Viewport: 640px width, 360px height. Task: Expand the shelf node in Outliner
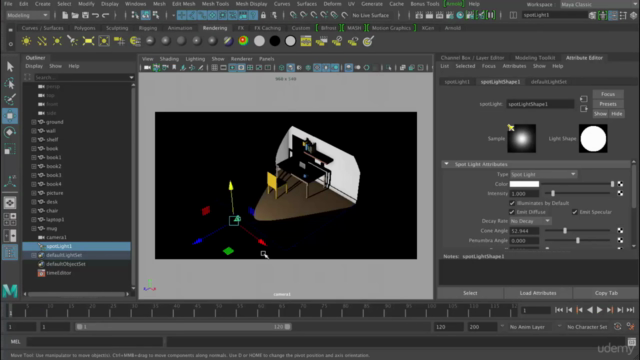click(34, 140)
